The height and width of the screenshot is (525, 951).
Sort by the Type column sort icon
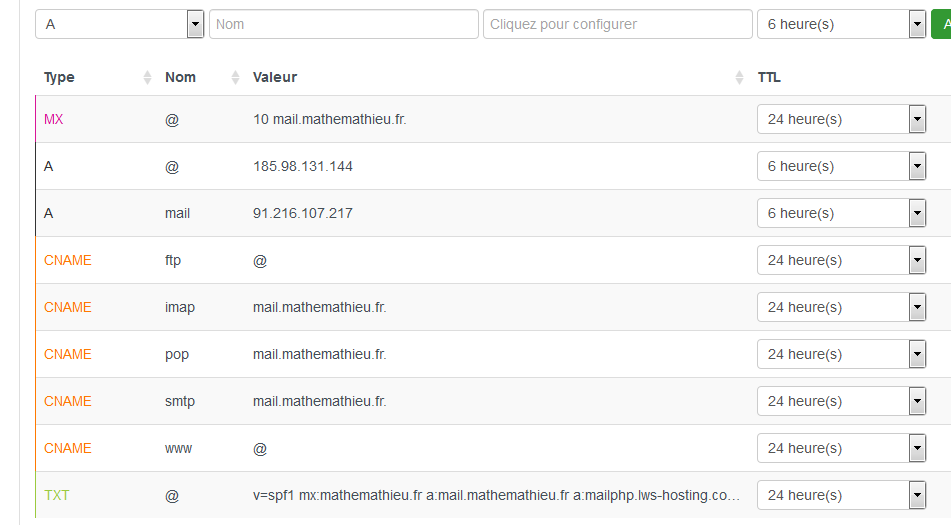[148, 78]
